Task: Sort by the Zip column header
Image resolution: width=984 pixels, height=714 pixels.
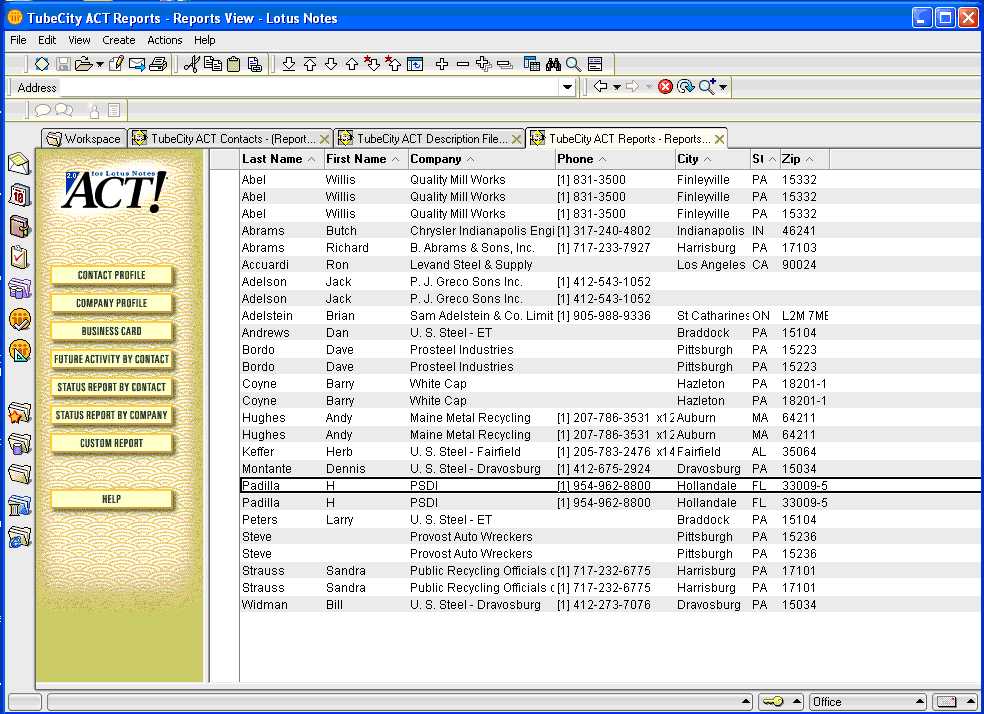Action: 805,159
